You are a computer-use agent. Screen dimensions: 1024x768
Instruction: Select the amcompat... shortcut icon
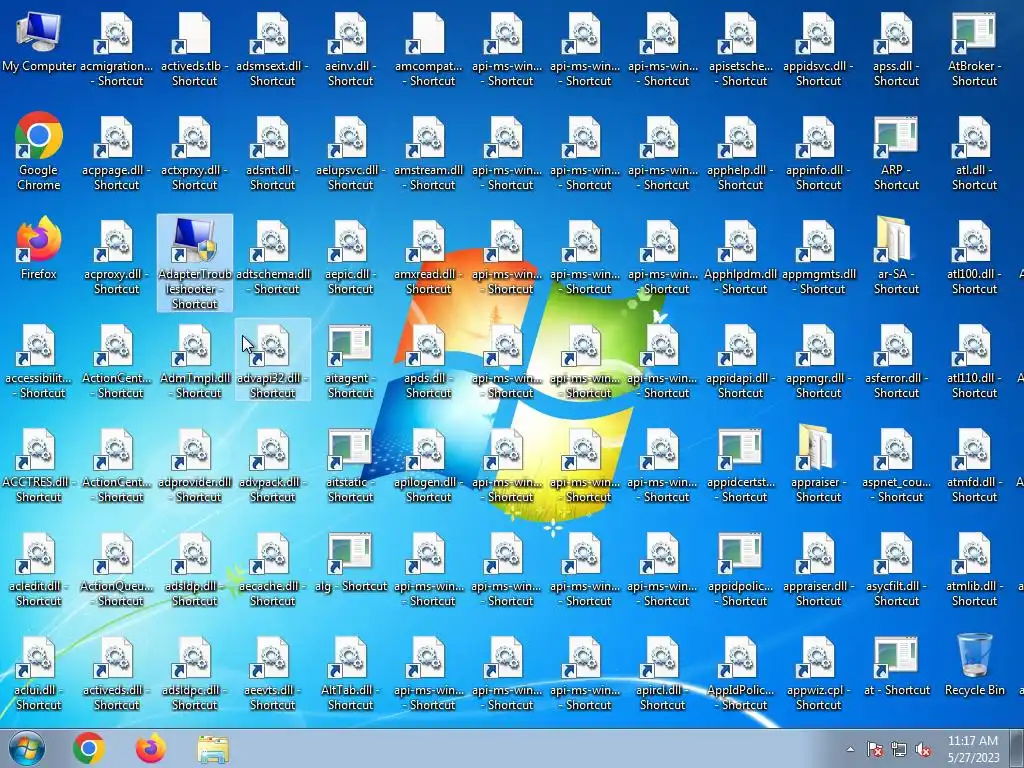pyautogui.click(x=428, y=48)
